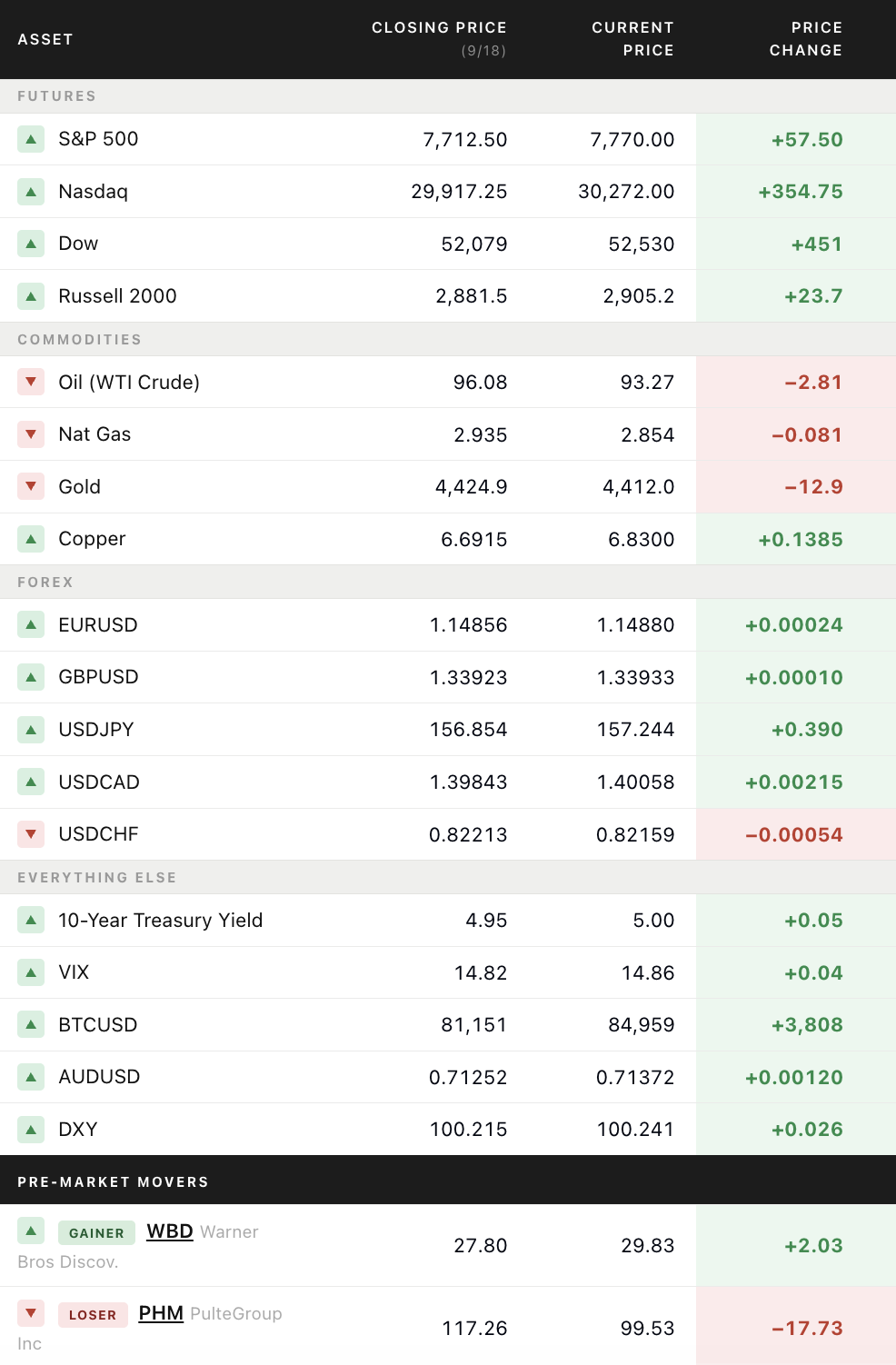Click the down arrow icon next to Gold
Image resolution: width=896 pixels, height=1365 pixels.
coord(31,486)
